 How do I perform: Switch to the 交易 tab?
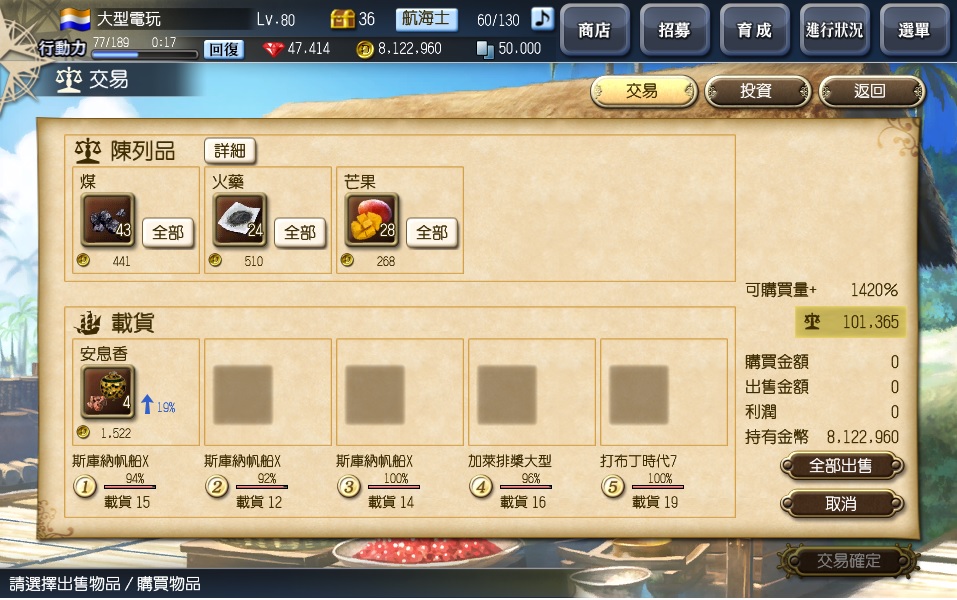point(643,92)
